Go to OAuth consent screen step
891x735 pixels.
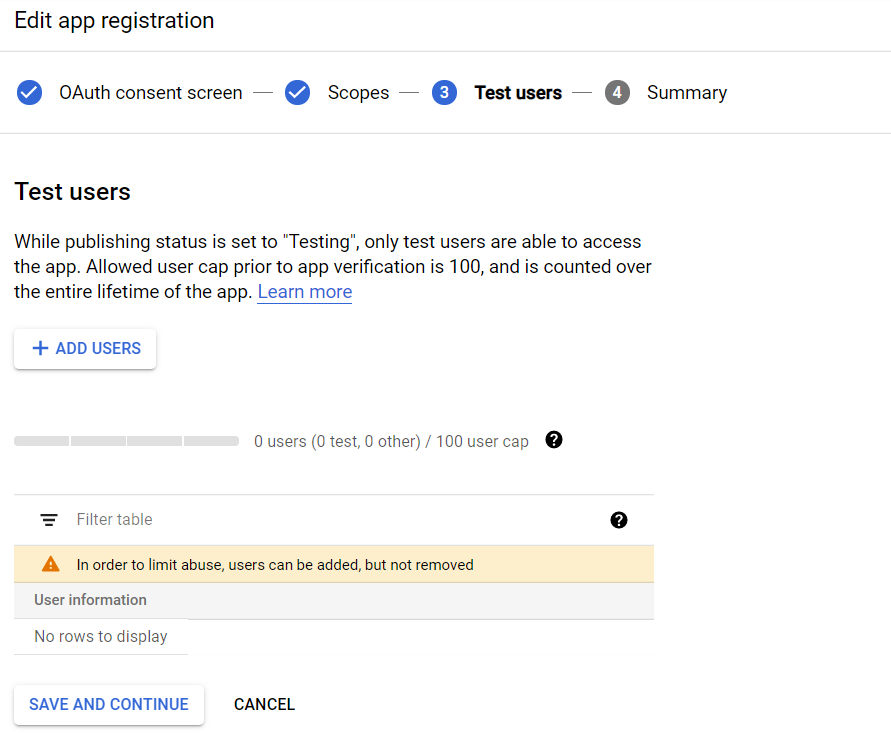[150, 93]
